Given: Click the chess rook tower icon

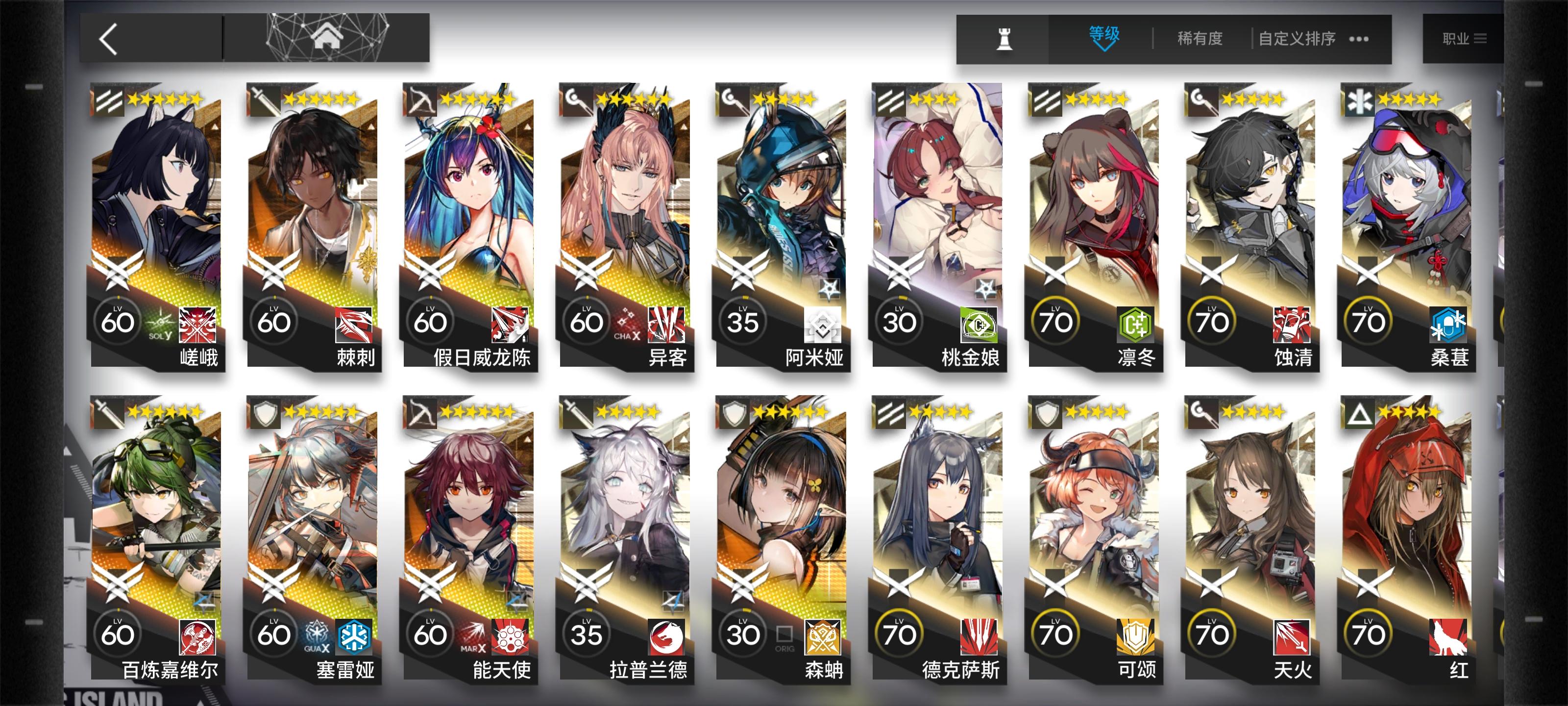Looking at the screenshot, I should [1004, 39].
